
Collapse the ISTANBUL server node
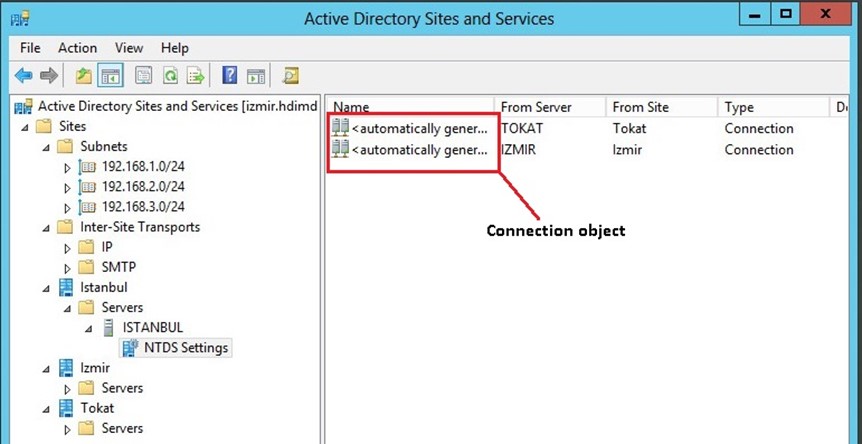click(x=89, y=329)
